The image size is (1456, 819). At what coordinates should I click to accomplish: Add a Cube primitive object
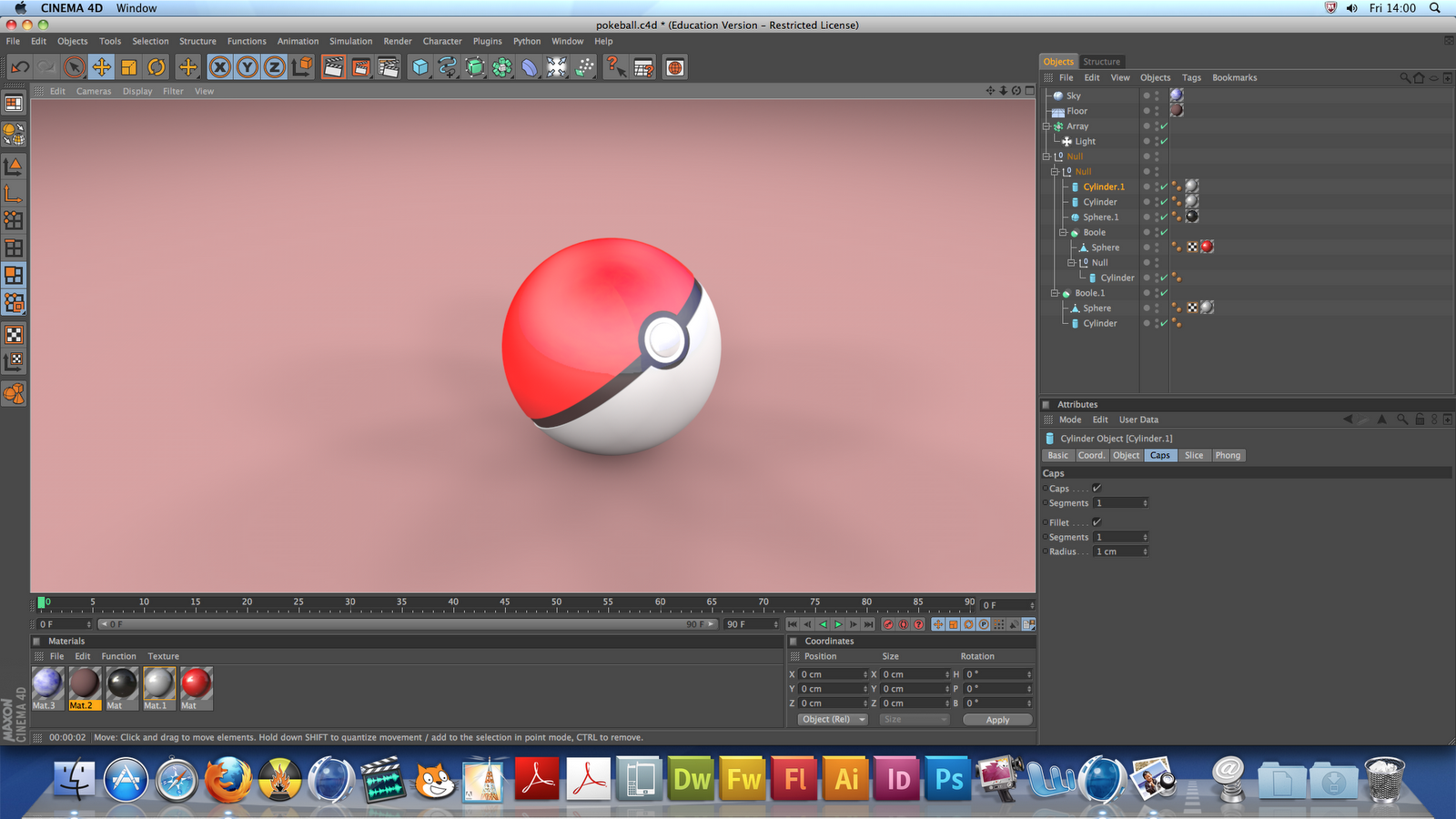tap(420, 67)
